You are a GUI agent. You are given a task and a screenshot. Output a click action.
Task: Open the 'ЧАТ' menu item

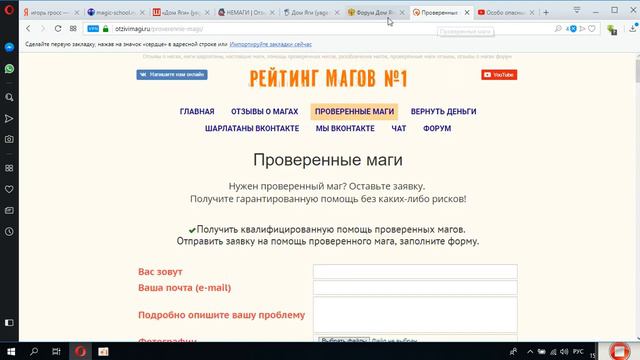point(399,128)
